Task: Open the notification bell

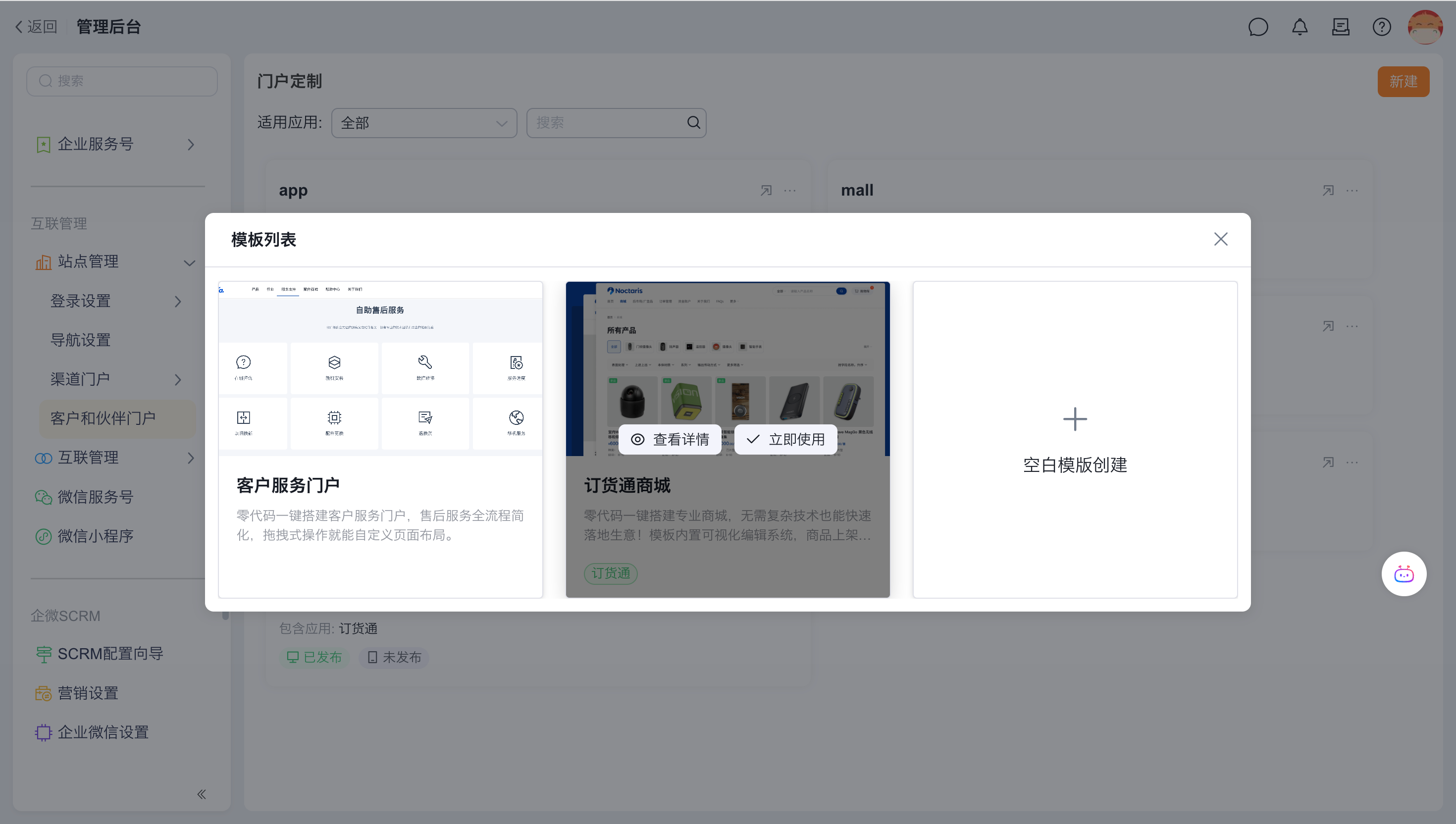Action: (x=1299, y=27)
